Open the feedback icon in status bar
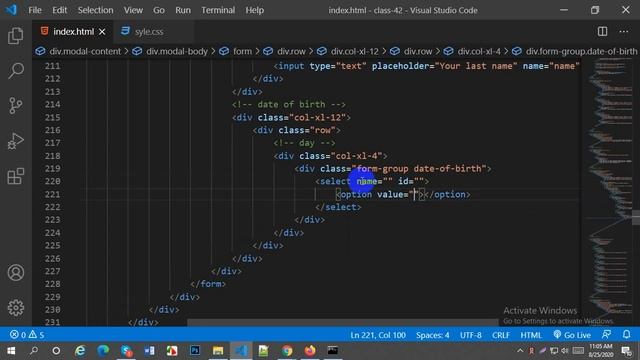 coord(607,335)
